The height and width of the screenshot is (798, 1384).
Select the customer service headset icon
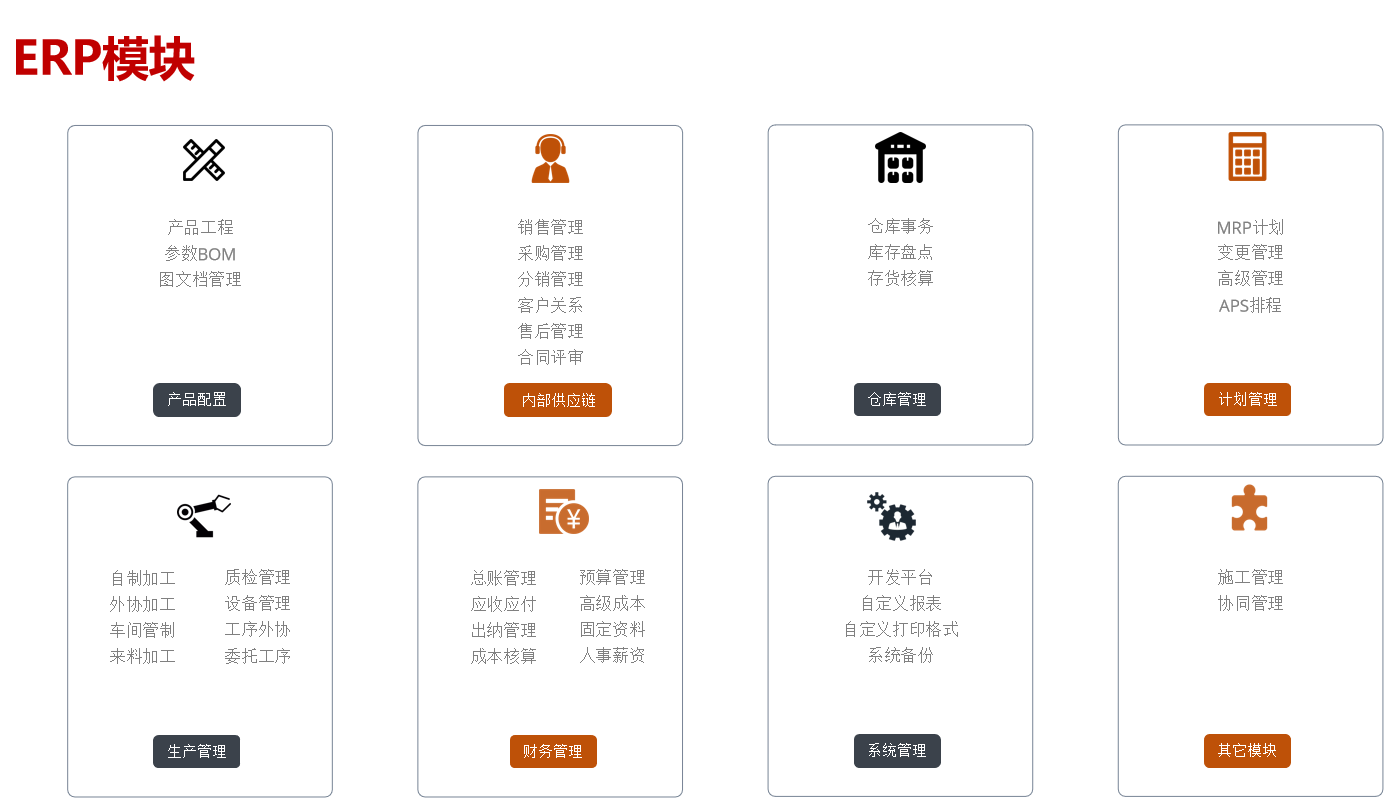(x=549, y=157)
